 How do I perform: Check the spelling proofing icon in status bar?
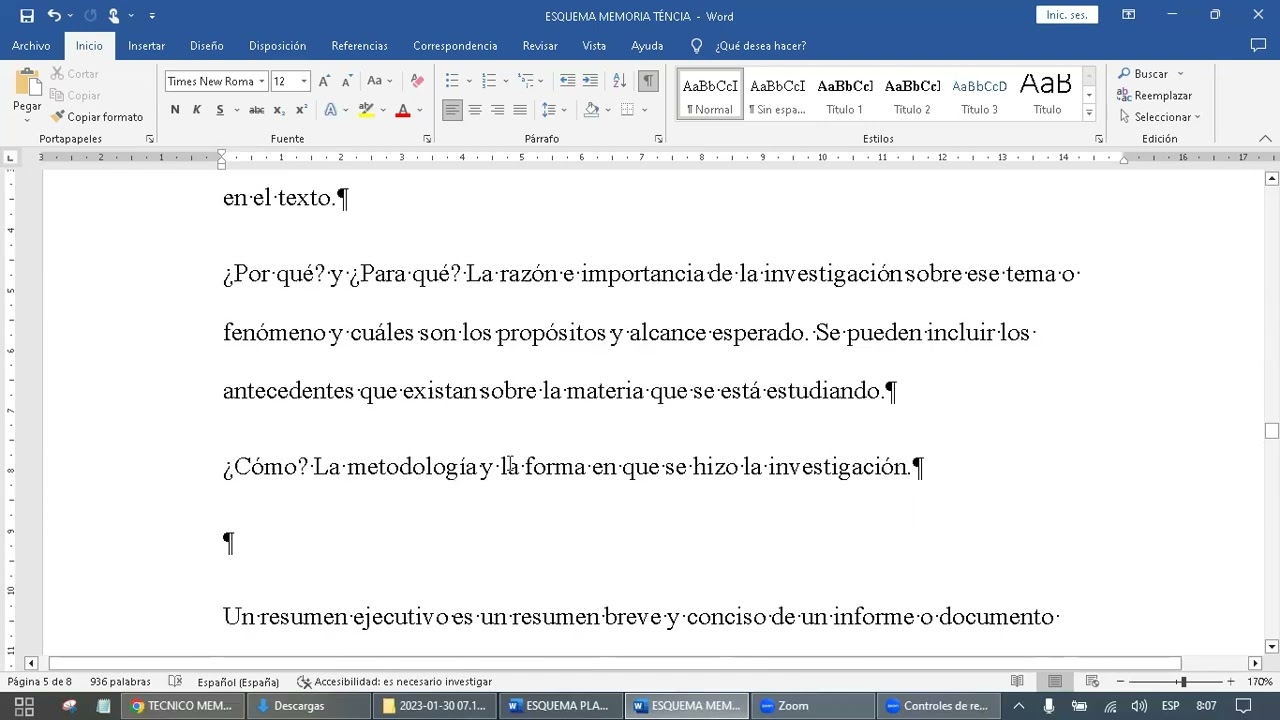click(x=175, y=681)
